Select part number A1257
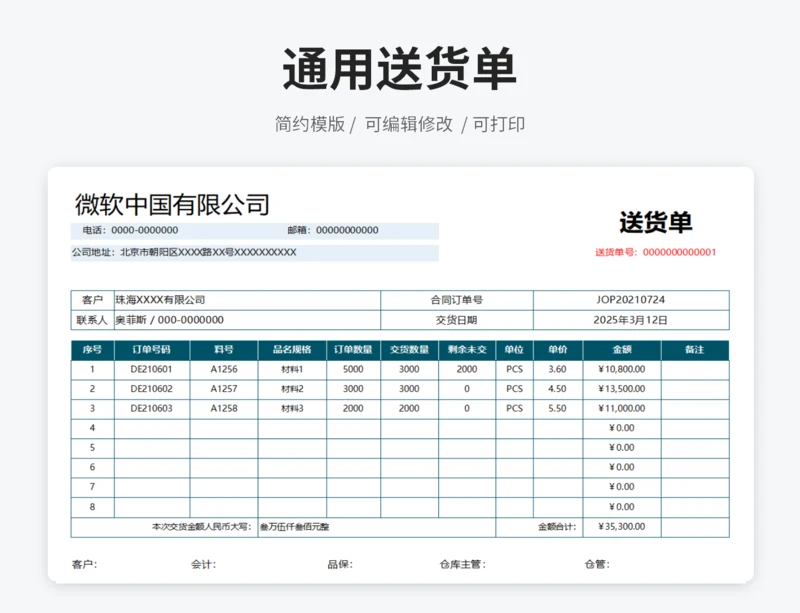 point(224,389)
